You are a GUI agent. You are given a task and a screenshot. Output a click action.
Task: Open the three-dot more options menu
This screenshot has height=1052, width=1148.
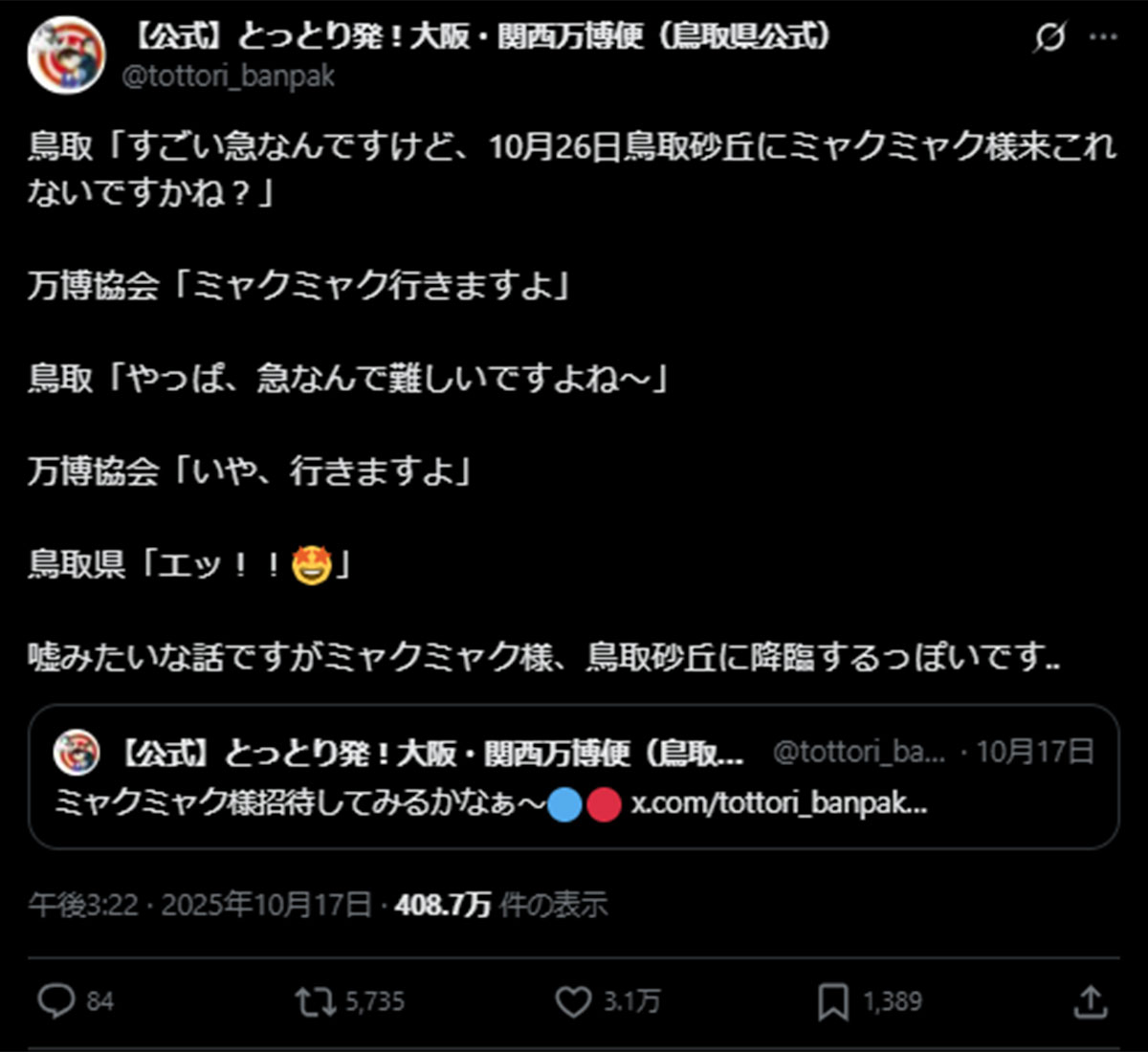(1103, 37)
